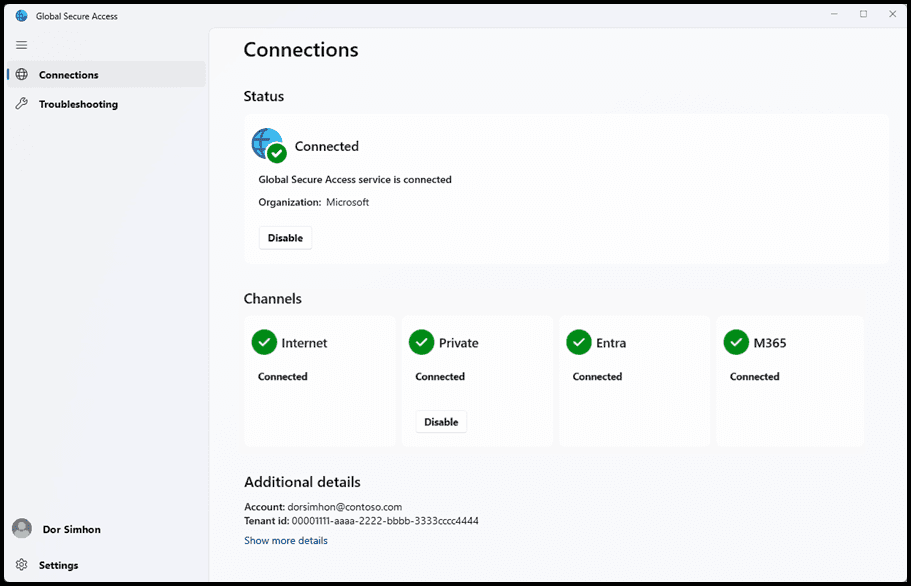Screen dimensions: 911x586
Task: Open Settings from the sidebar
Action: pyautogui.click(x=106, y=565)
